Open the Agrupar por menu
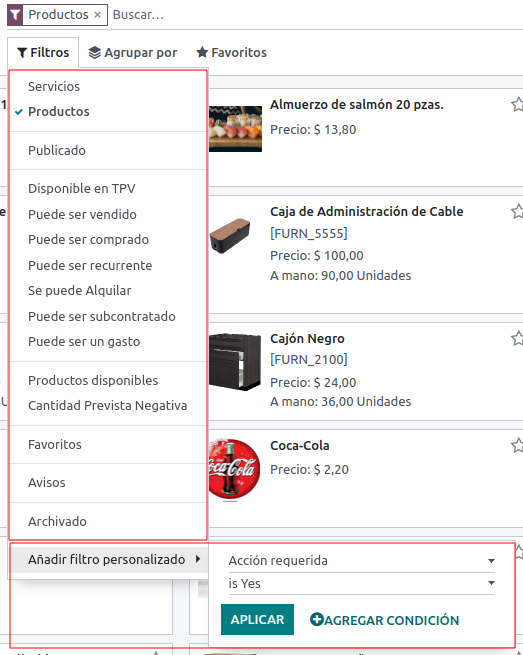This screenshot has width=523, height=655. 132,53
